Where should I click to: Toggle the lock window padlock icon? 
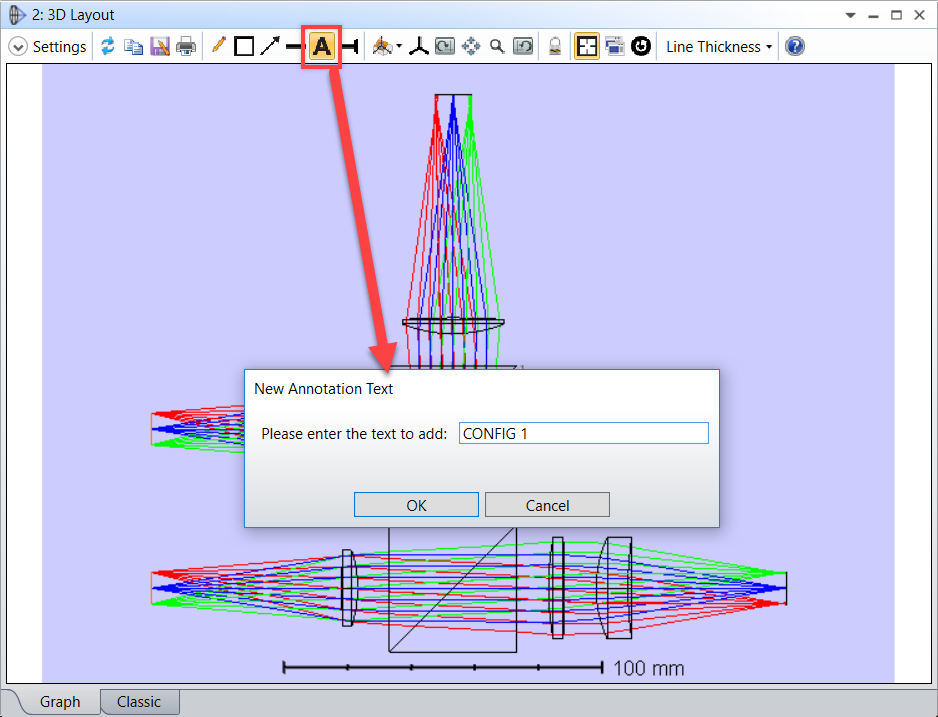point(555,47)
